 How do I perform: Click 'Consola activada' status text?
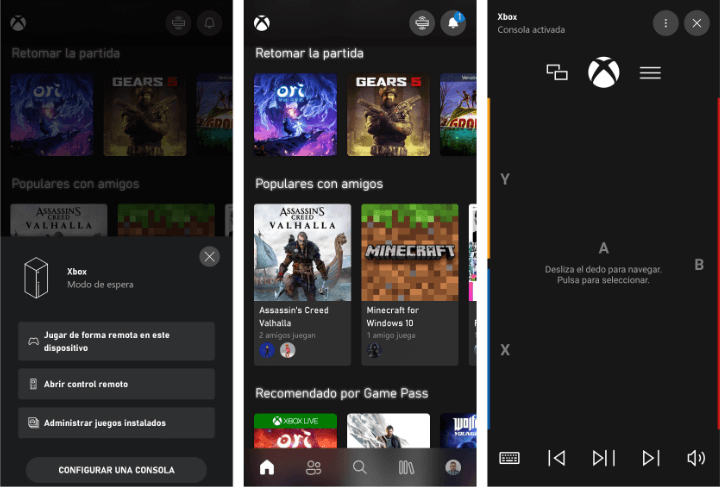[531, 30]
